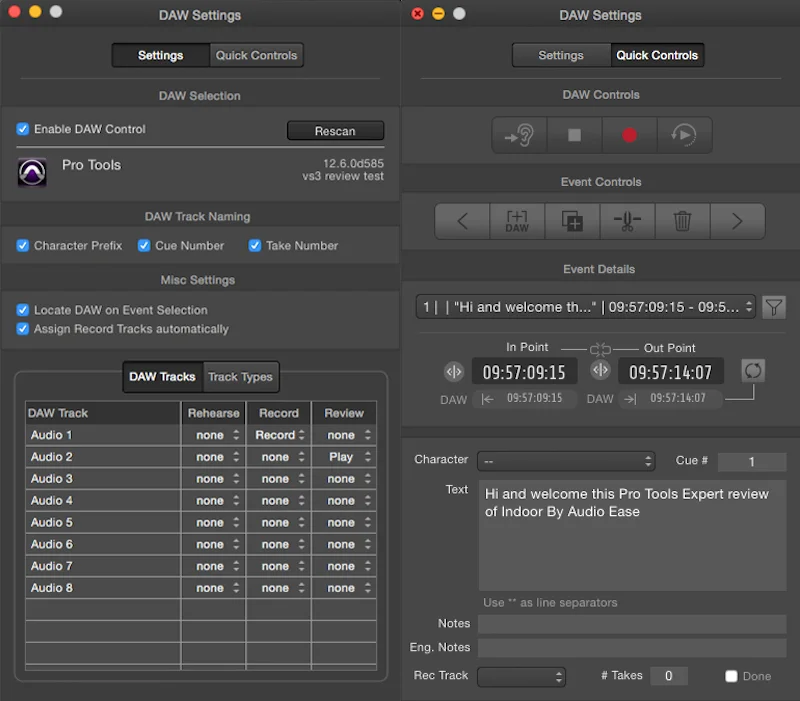Switch to Track Types tab
Viewport: 800px width, 701px height.
point(240,377)
